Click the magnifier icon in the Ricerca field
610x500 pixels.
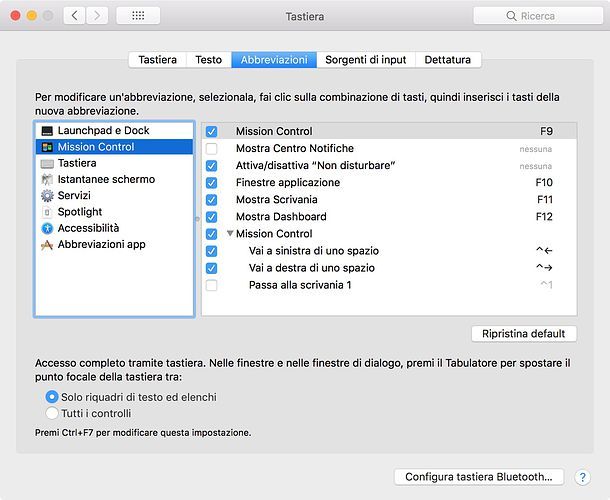pos(511,16)
